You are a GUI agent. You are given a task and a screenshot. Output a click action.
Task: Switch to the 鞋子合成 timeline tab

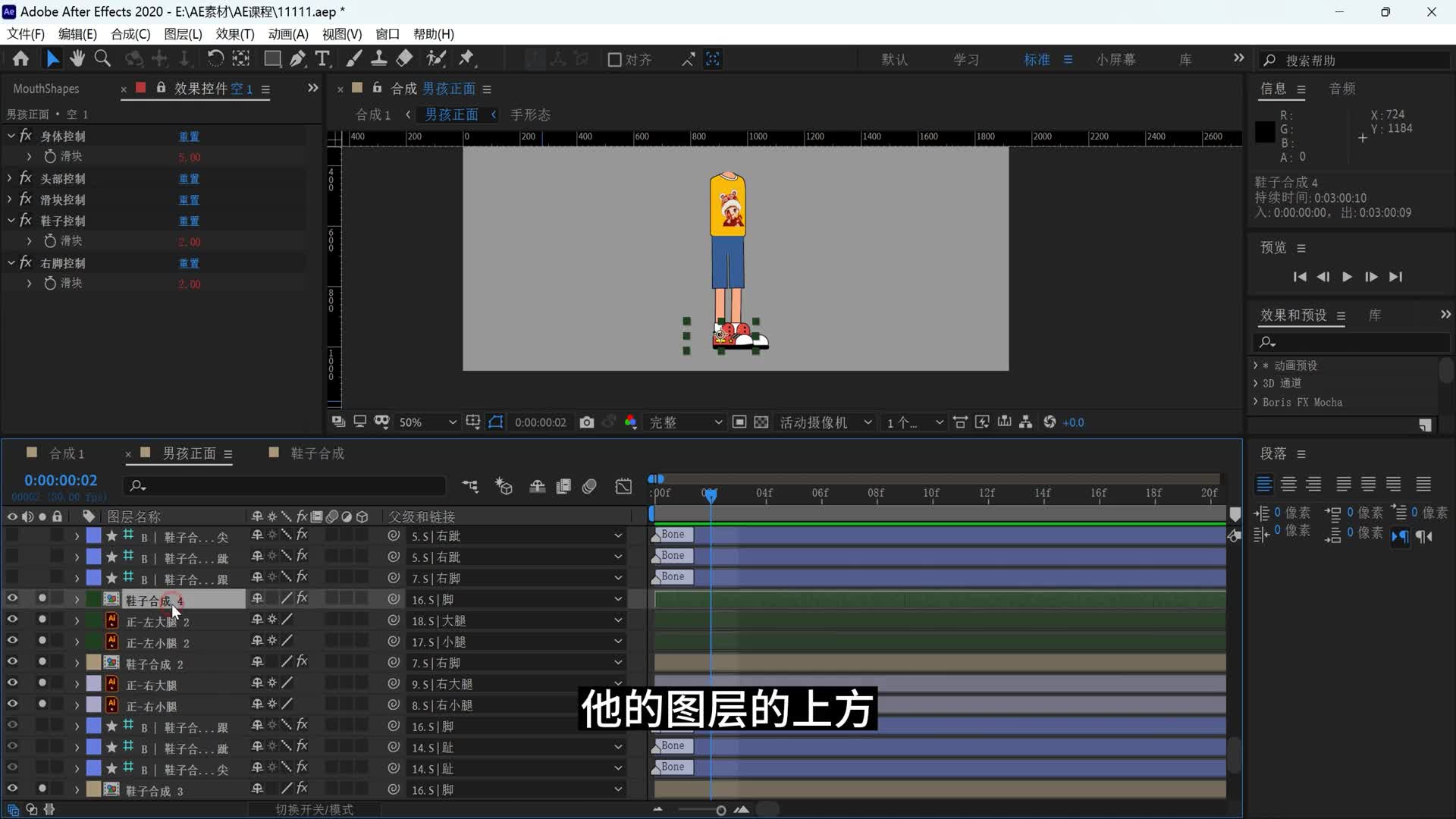pos(318,453)
